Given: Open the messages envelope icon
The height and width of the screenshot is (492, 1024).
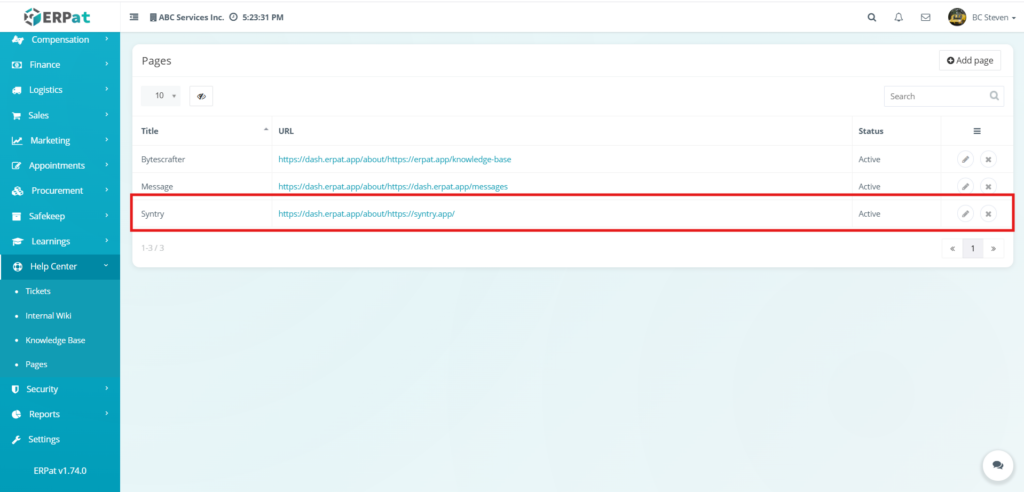Looking at the screenshot, I should click(925, 18).
